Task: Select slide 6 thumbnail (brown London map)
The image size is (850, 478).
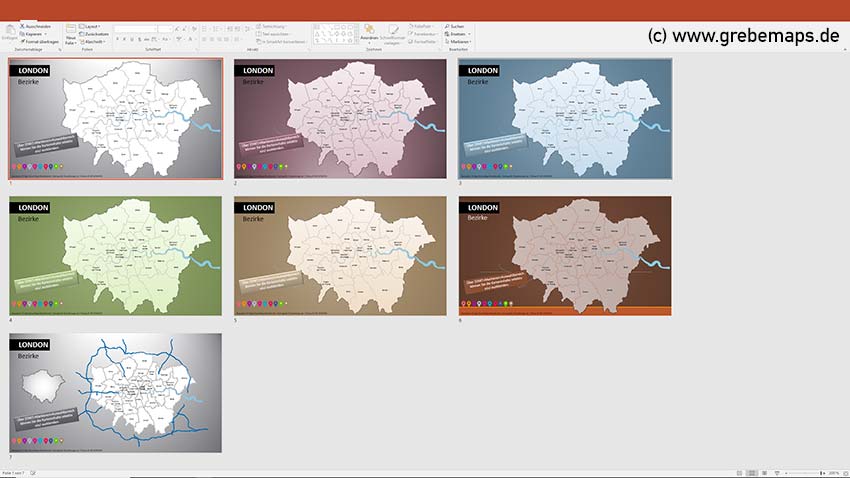Action: 565,256
